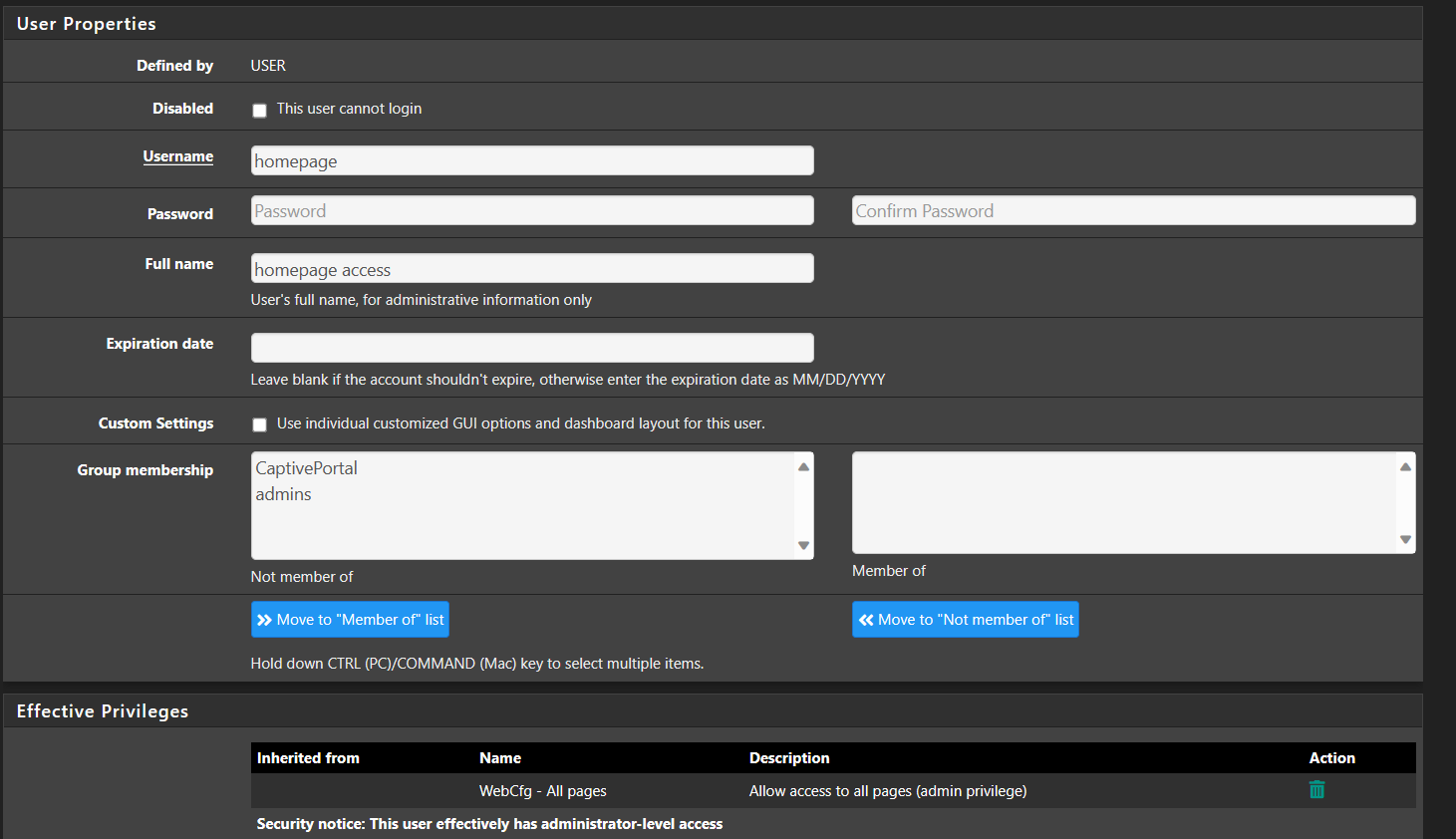Enable the 'This user cannot login' checkbox
Viewport: 1456px width, 839px height.
tap(259, 111)
